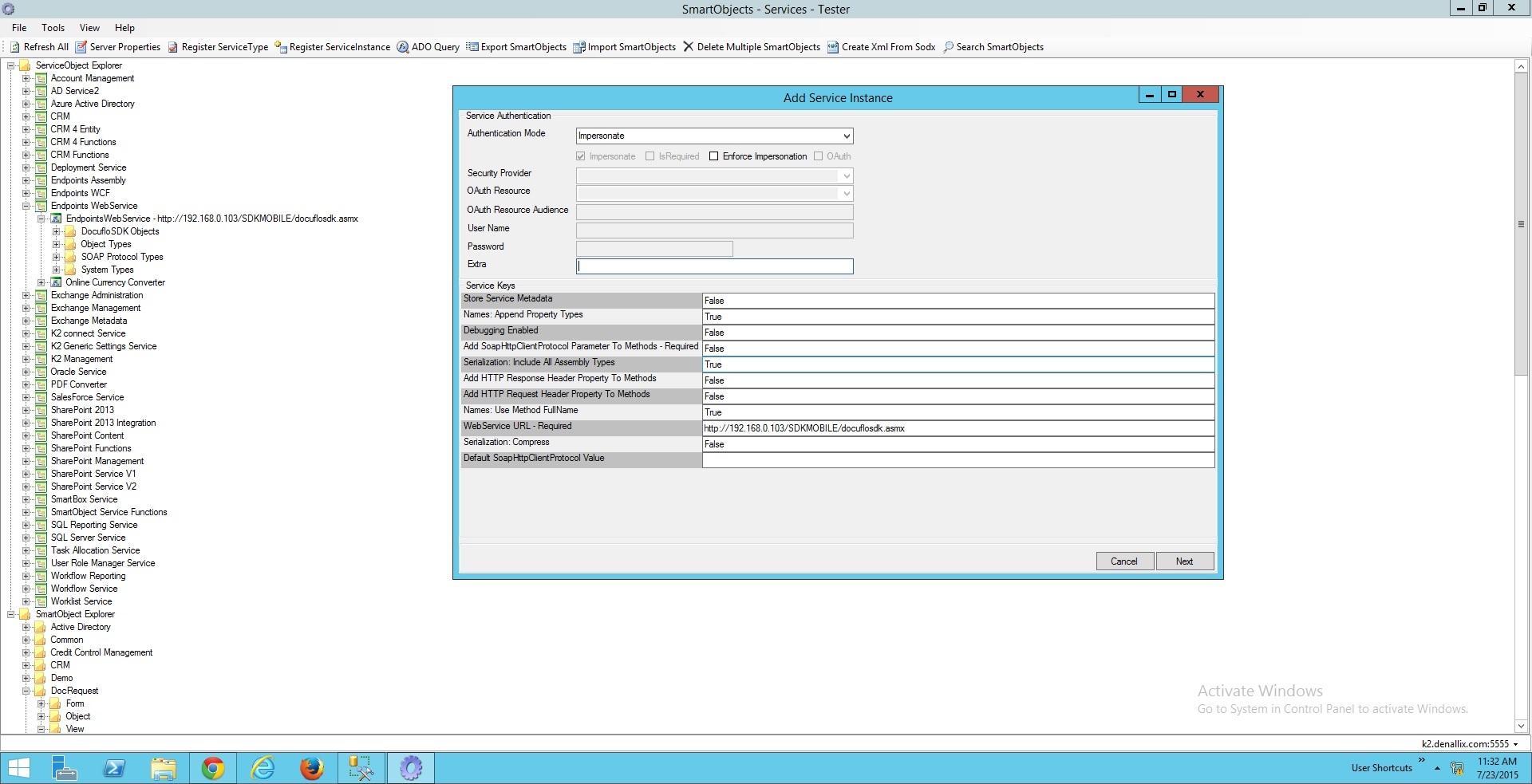Toggle the IsRequired checkbox
The width and height of the screenshot is (1532, 784).
[650, 156]
